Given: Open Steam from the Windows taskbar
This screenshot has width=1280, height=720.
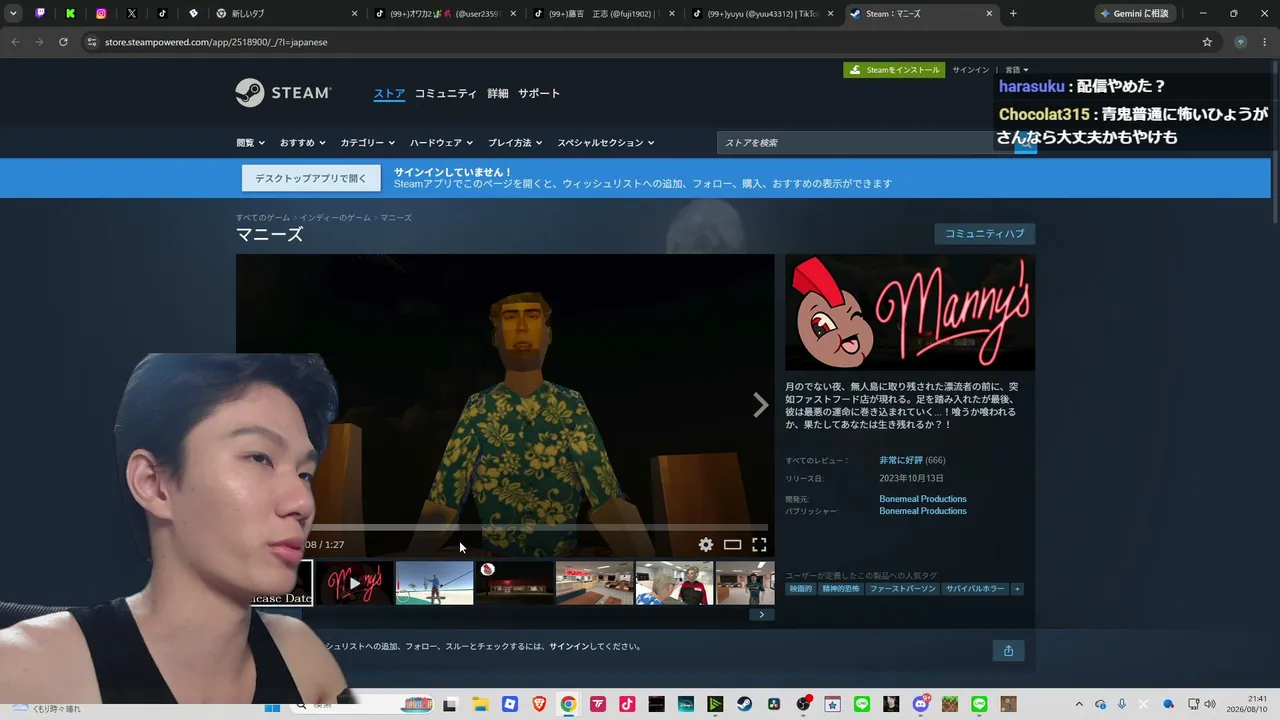Looking at the screenshot, I should click(x=744, y=705).
